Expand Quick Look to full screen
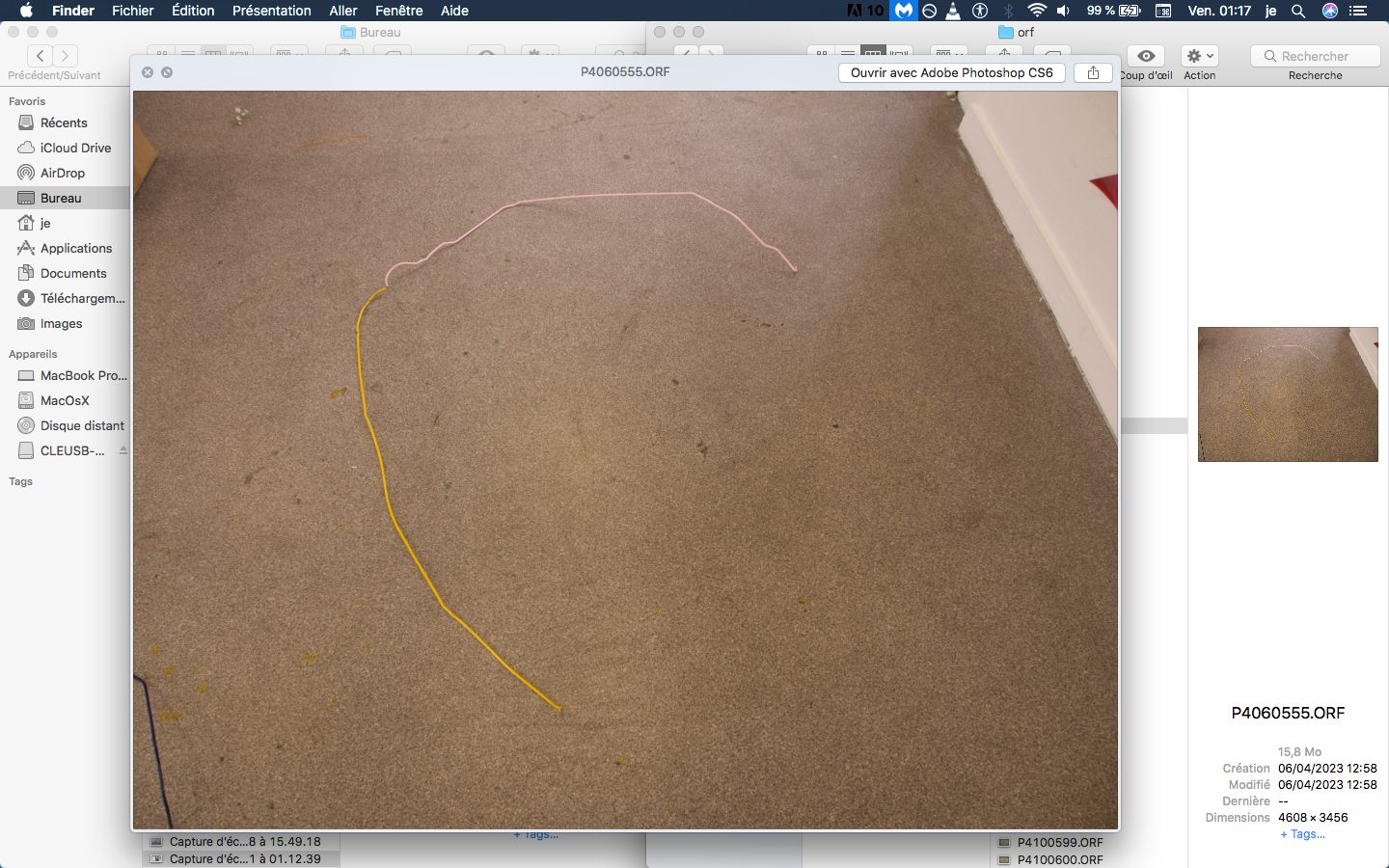Image resolution: width=1389 pixels, height=868 pixels. click(167, 72)
